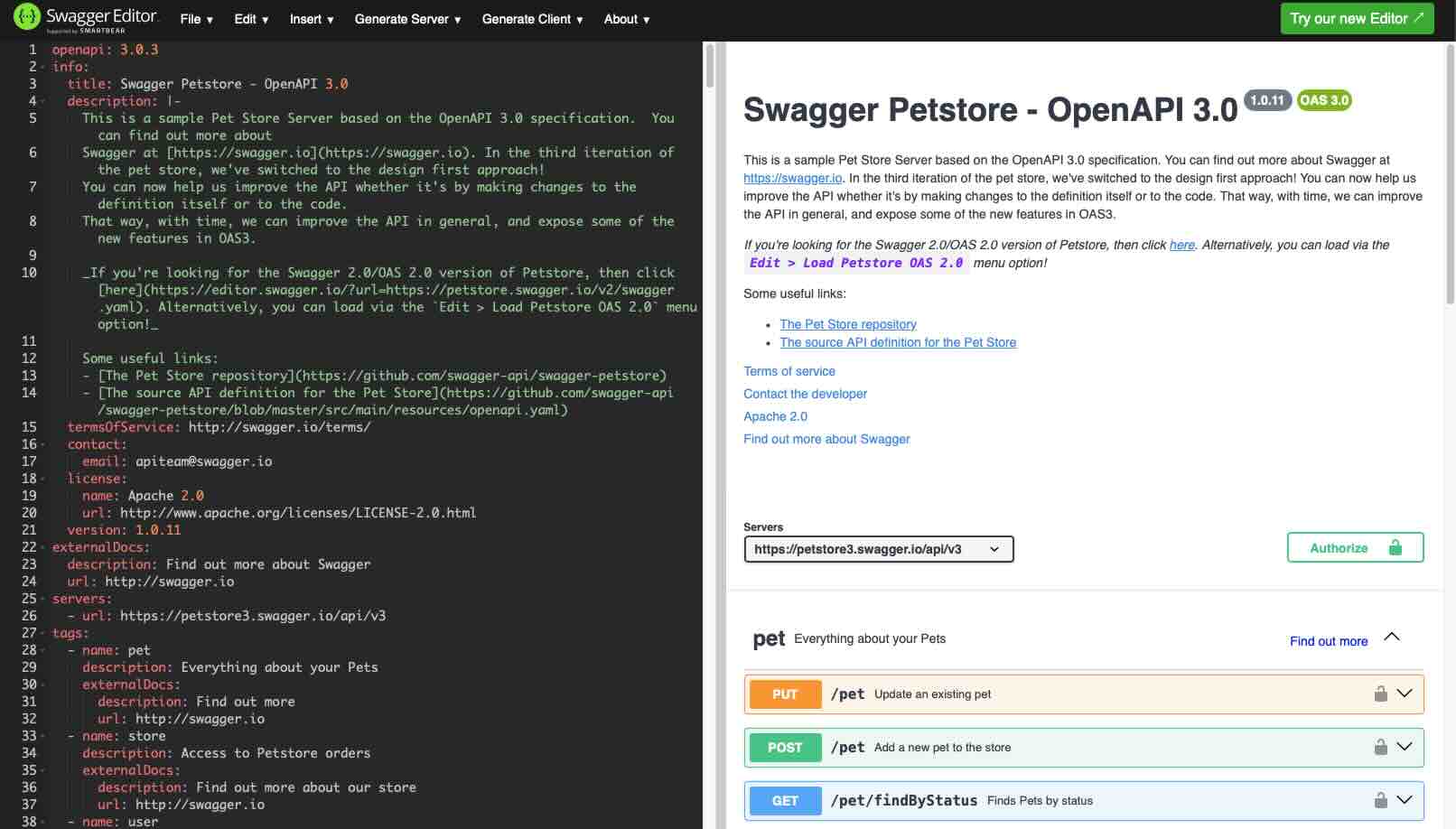Open The source API definition link

coord(898,342)
